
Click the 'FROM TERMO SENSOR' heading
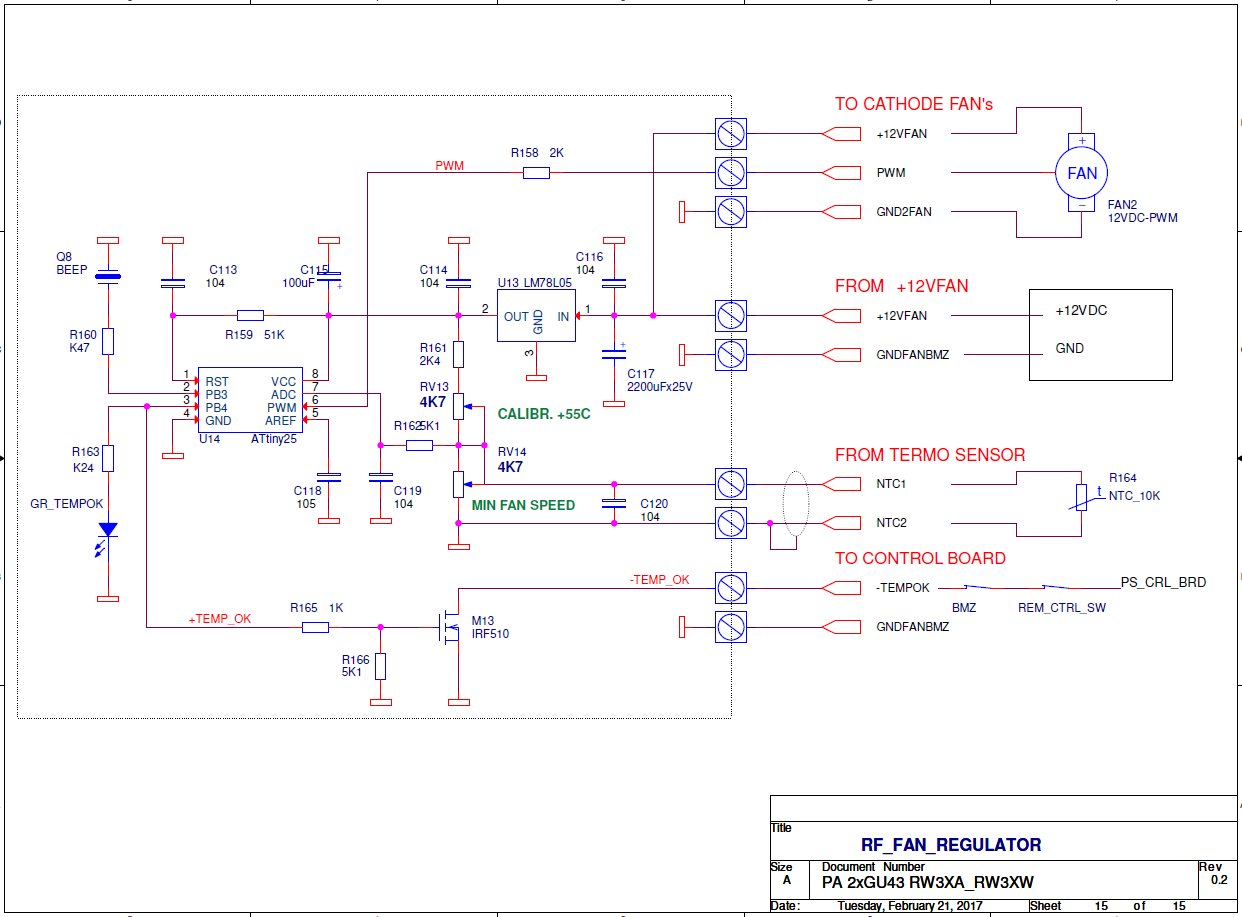930,455
